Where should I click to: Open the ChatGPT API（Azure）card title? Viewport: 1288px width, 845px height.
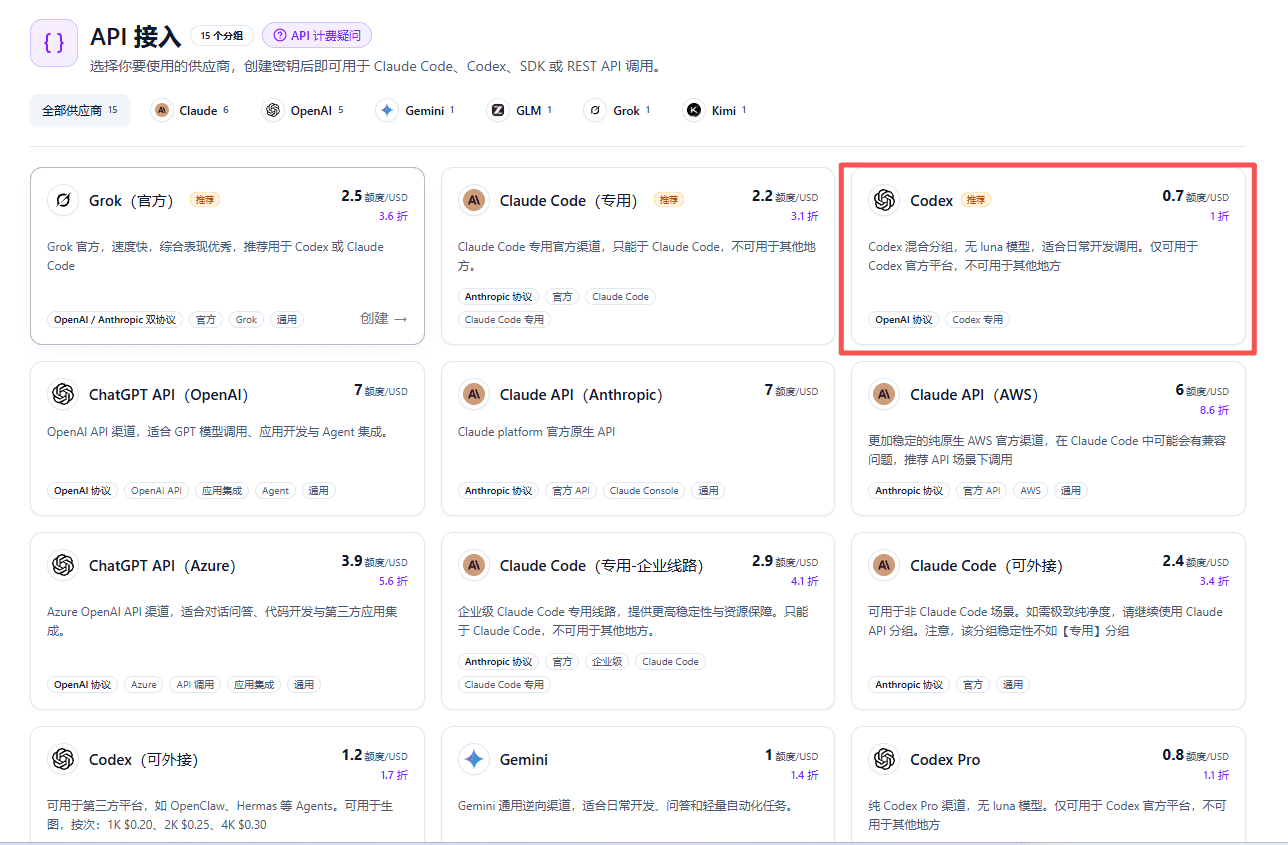pos(163,565)
